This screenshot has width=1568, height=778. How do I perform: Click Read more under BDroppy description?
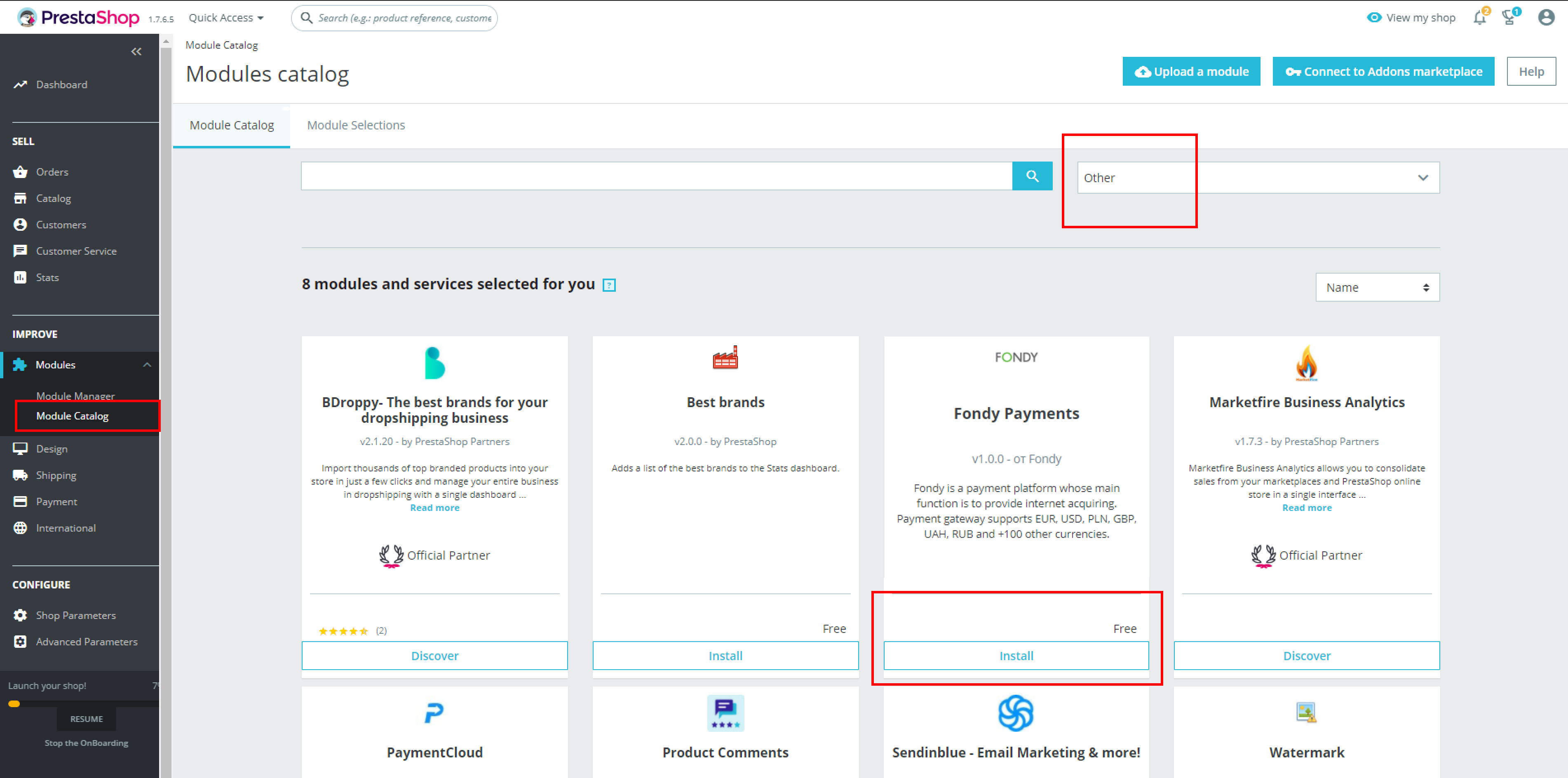pyautogui.click(x=434, y=508)
